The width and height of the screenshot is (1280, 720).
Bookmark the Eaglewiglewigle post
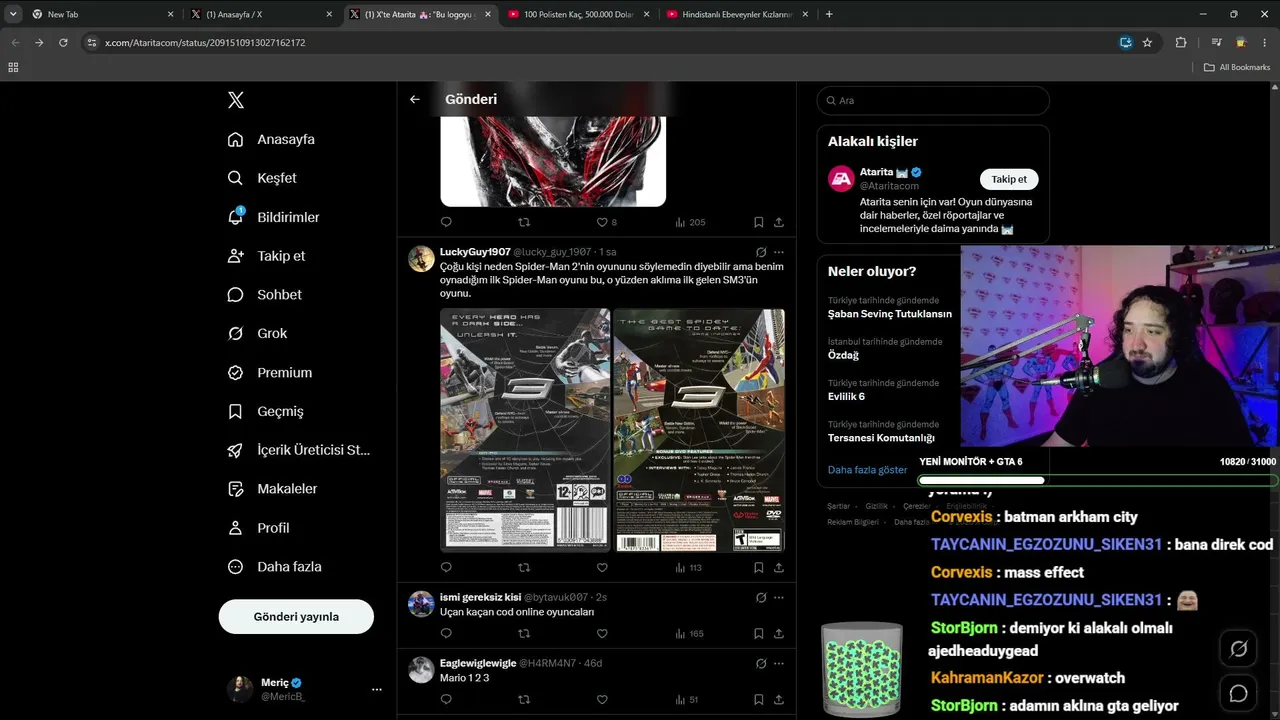pyautogui.click(x=758, y=699)
